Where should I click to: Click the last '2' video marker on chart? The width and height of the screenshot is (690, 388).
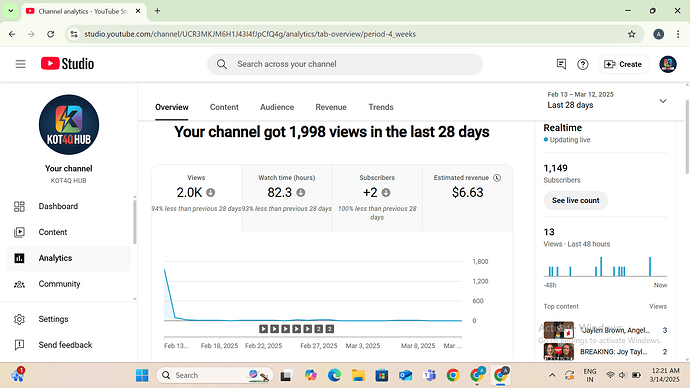(x=330, y=329)
